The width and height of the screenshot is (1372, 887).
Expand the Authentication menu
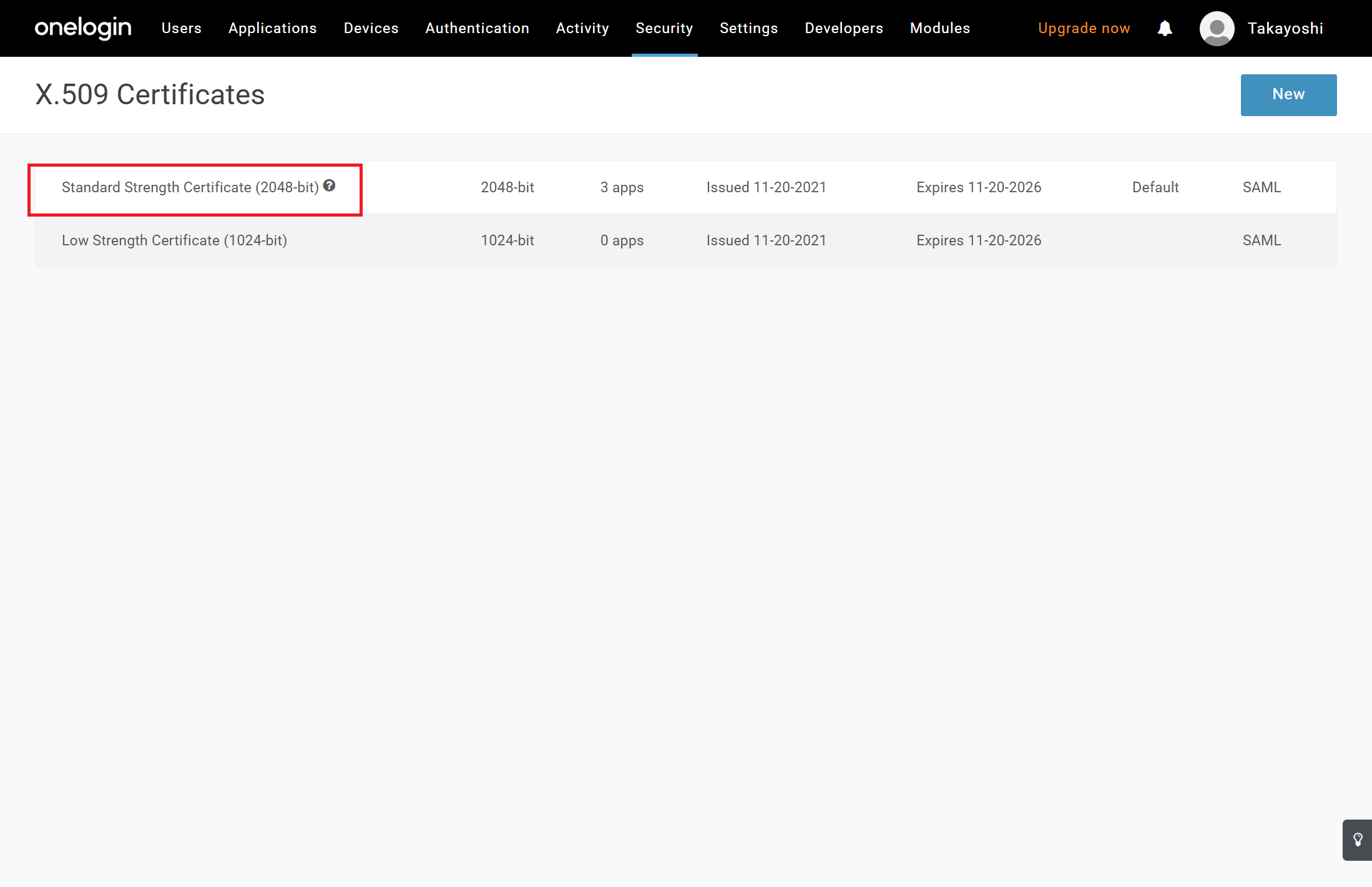[x=477, y=28]
